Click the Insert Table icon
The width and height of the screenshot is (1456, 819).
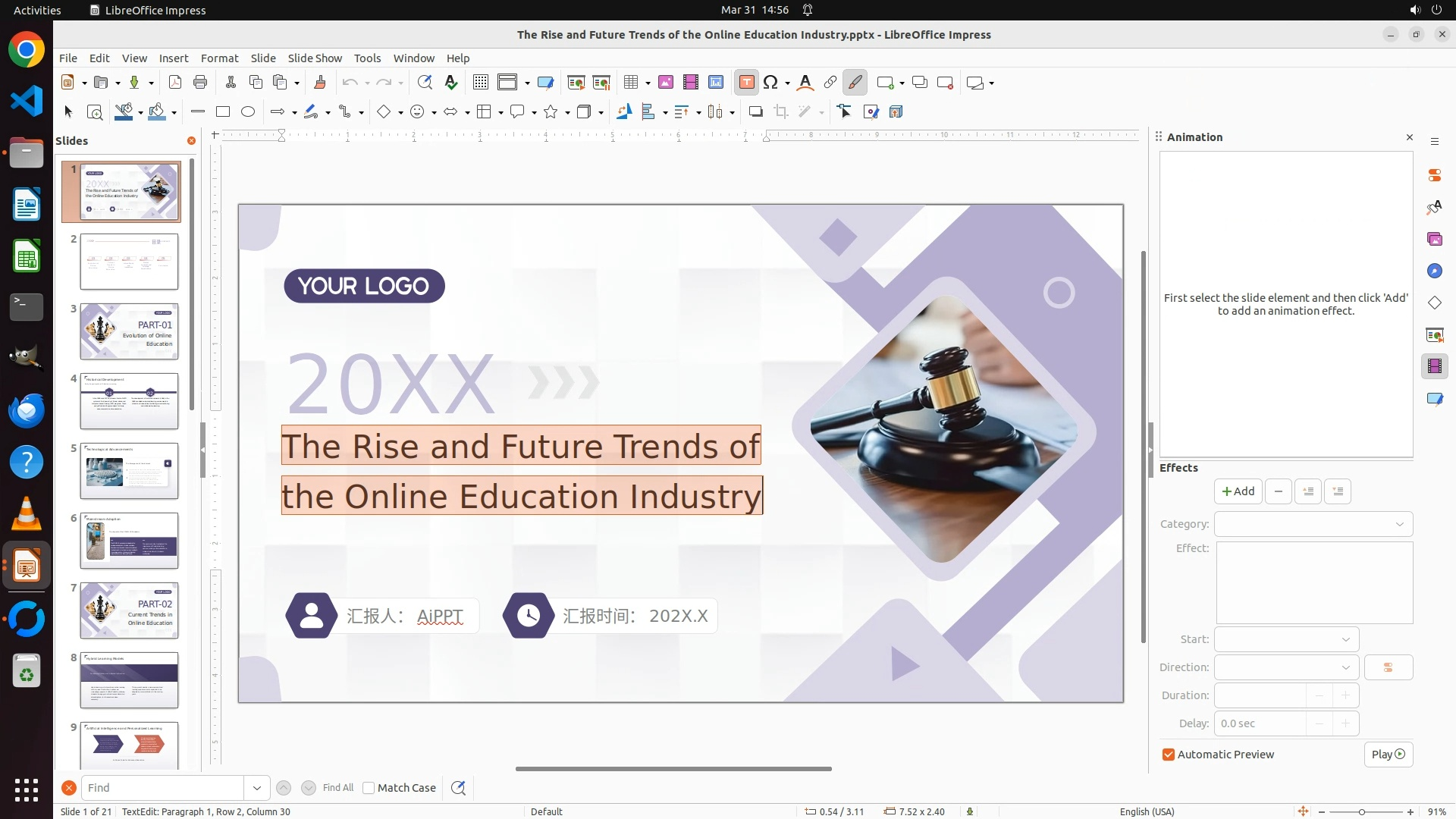[x=631, y=83]
